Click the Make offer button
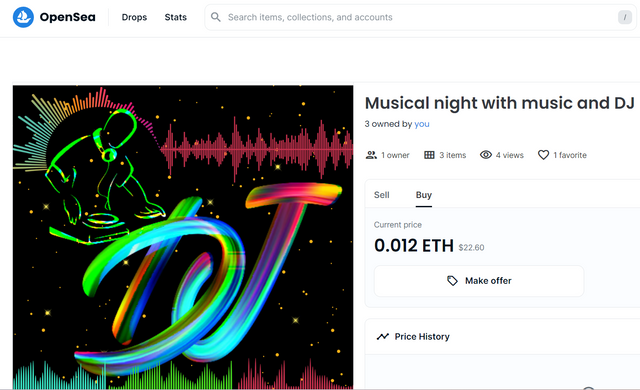 tap(479, 281)
